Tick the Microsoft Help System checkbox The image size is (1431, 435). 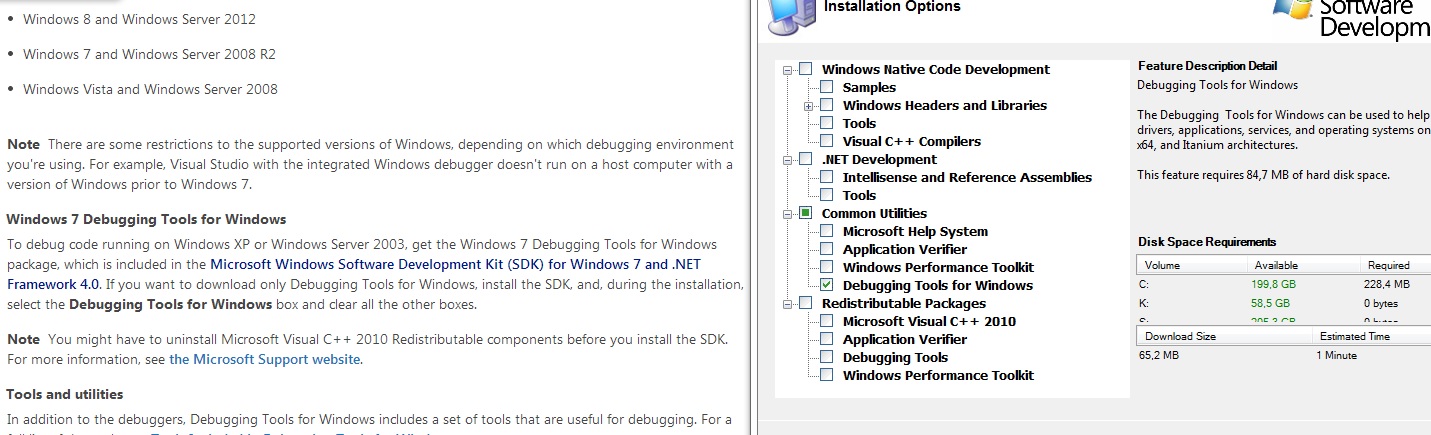click(x=826, y=231)
